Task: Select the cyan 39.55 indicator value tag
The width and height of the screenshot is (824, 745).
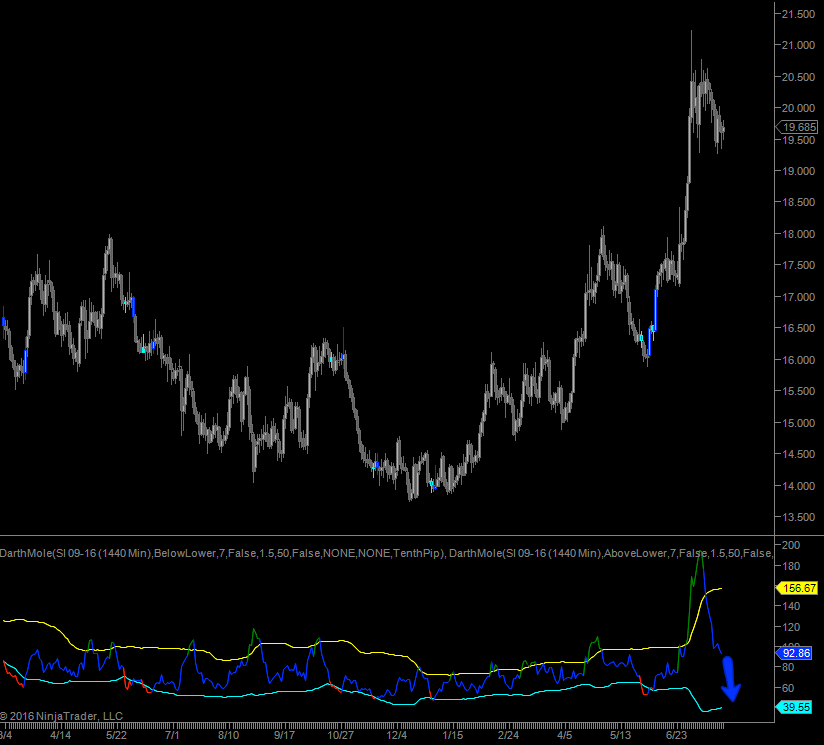Action: point(798,707)
